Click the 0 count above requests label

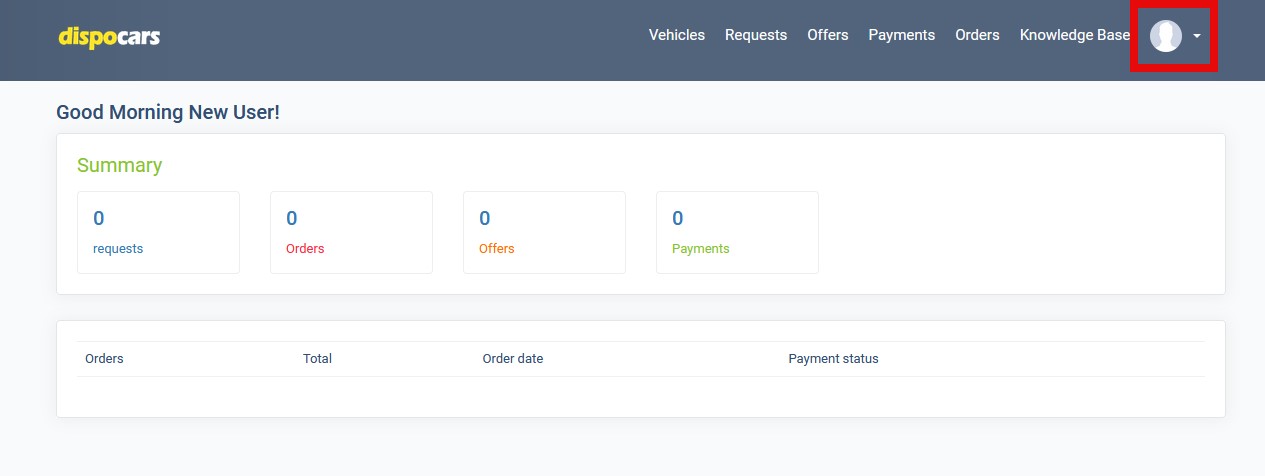click(99, 218)
